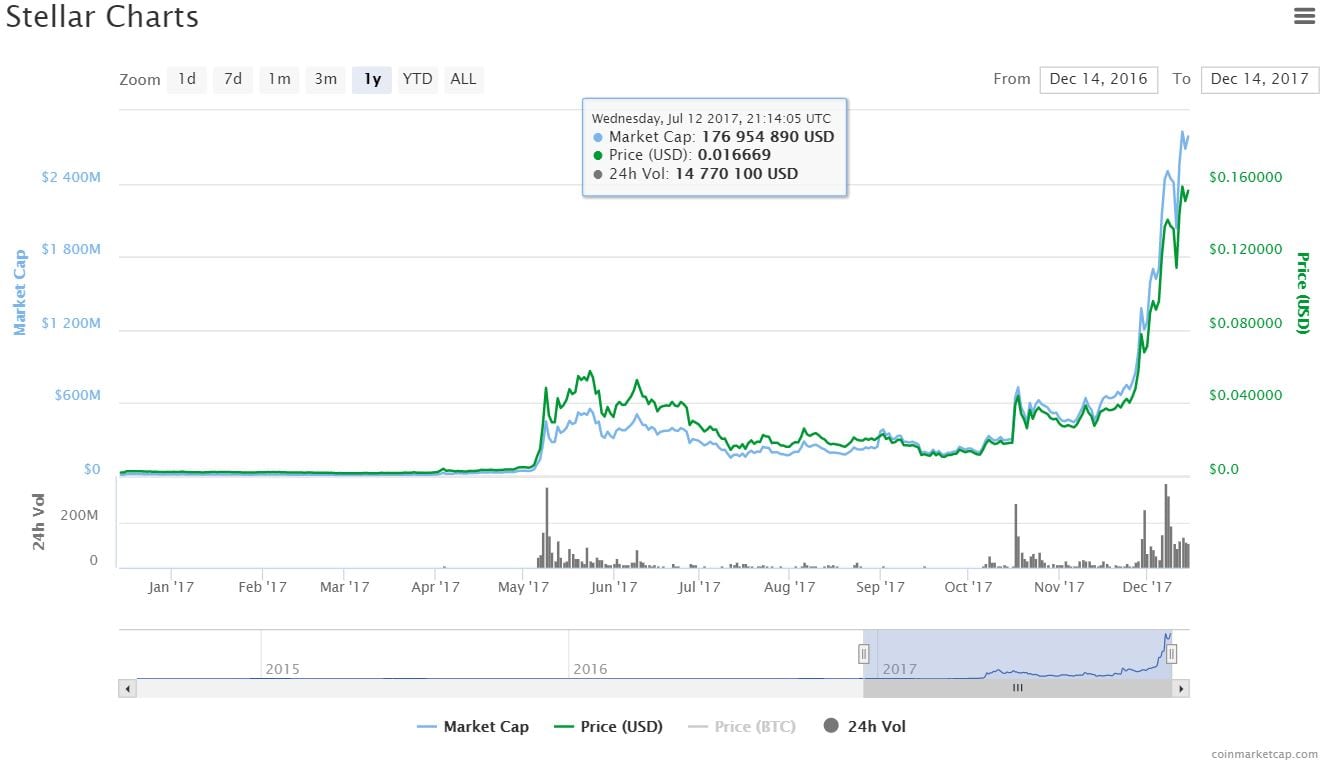The width and height of the screenshot is (1326, 760).
Task: Click the Apr '17 axis label
Action: 436,587
